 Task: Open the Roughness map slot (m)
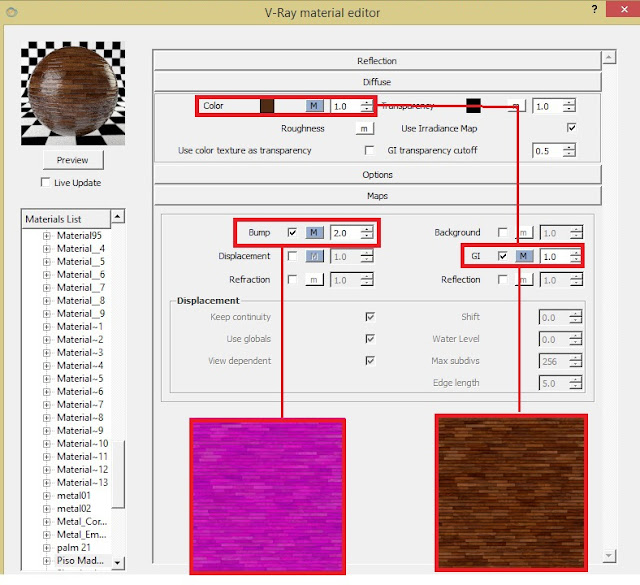364,129
